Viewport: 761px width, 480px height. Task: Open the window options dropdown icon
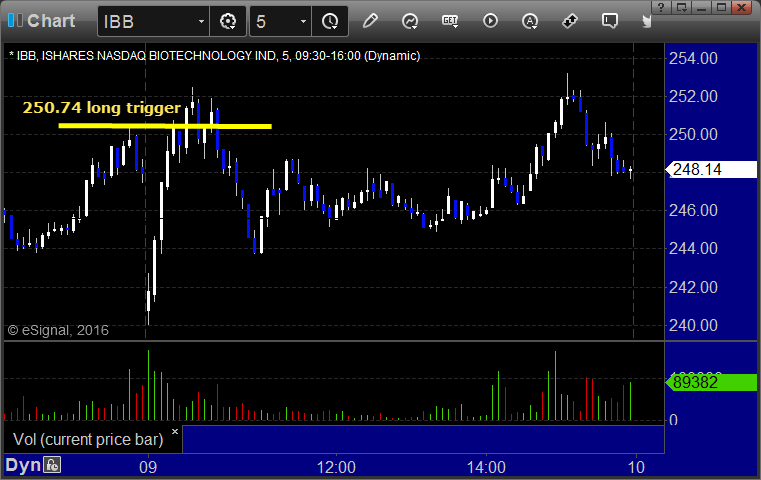(682, 7)
